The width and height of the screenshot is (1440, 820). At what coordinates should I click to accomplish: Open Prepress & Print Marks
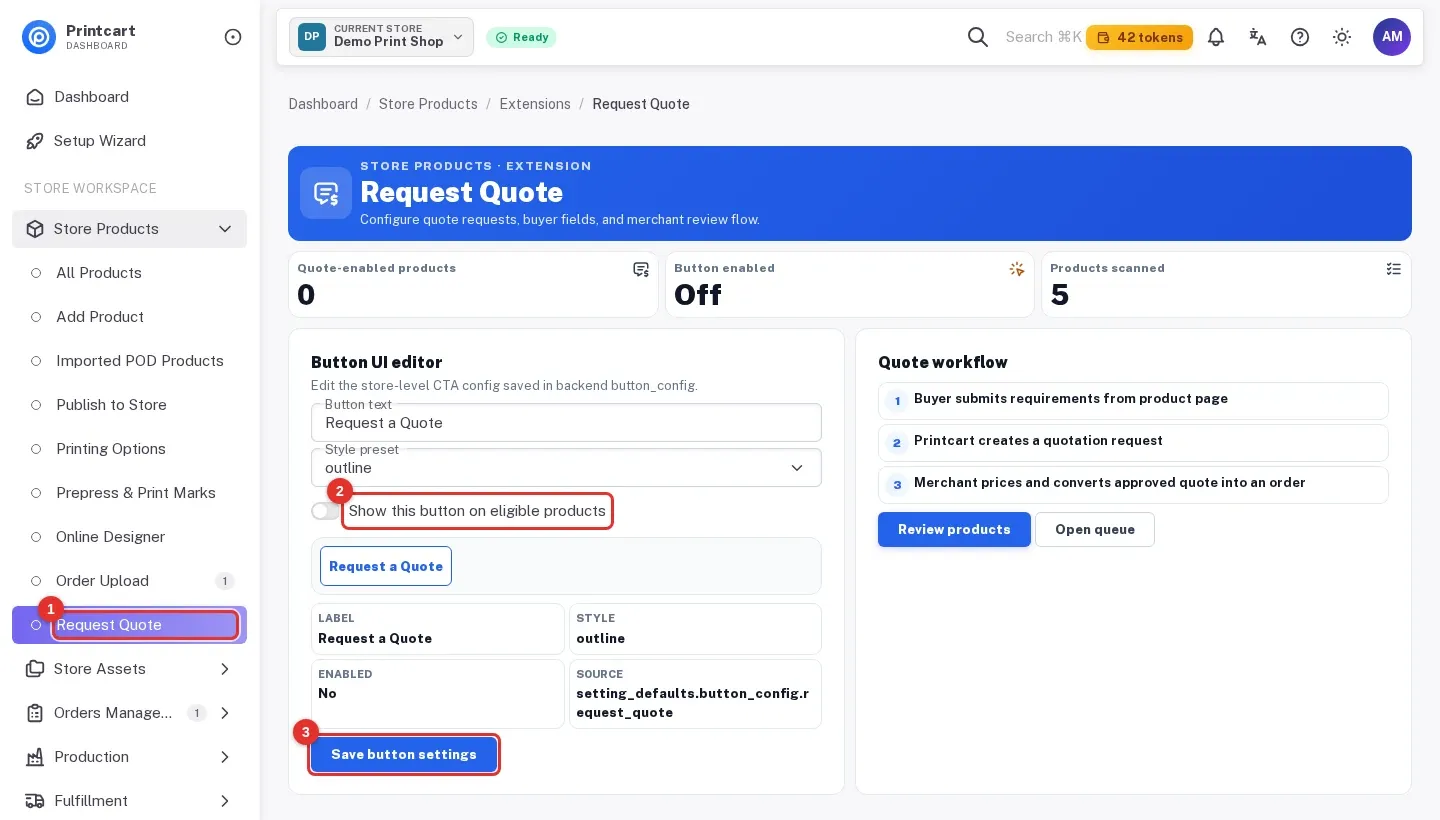(x=129, y=493)
